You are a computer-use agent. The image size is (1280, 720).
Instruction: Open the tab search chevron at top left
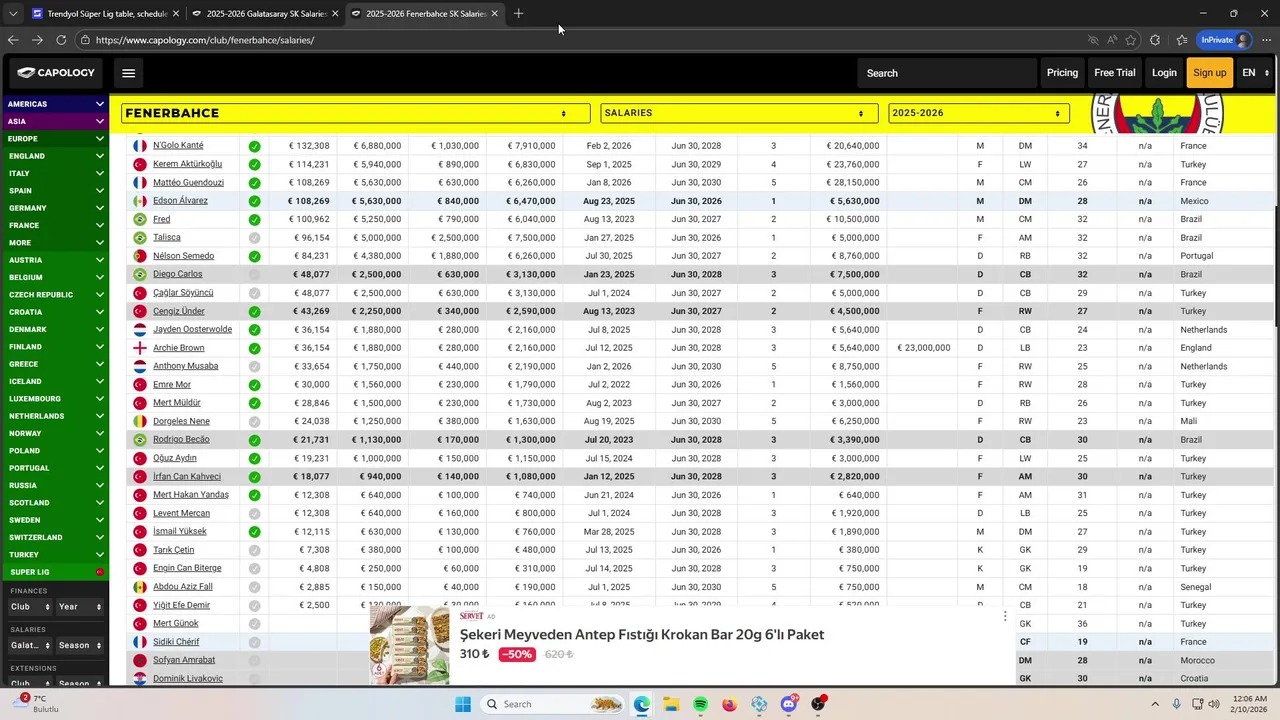click(x=13, y=14)
